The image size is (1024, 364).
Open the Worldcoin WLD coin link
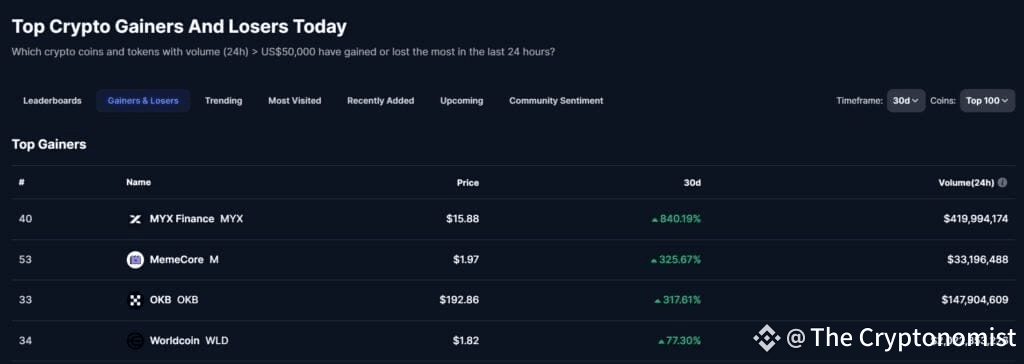(189, 341)
